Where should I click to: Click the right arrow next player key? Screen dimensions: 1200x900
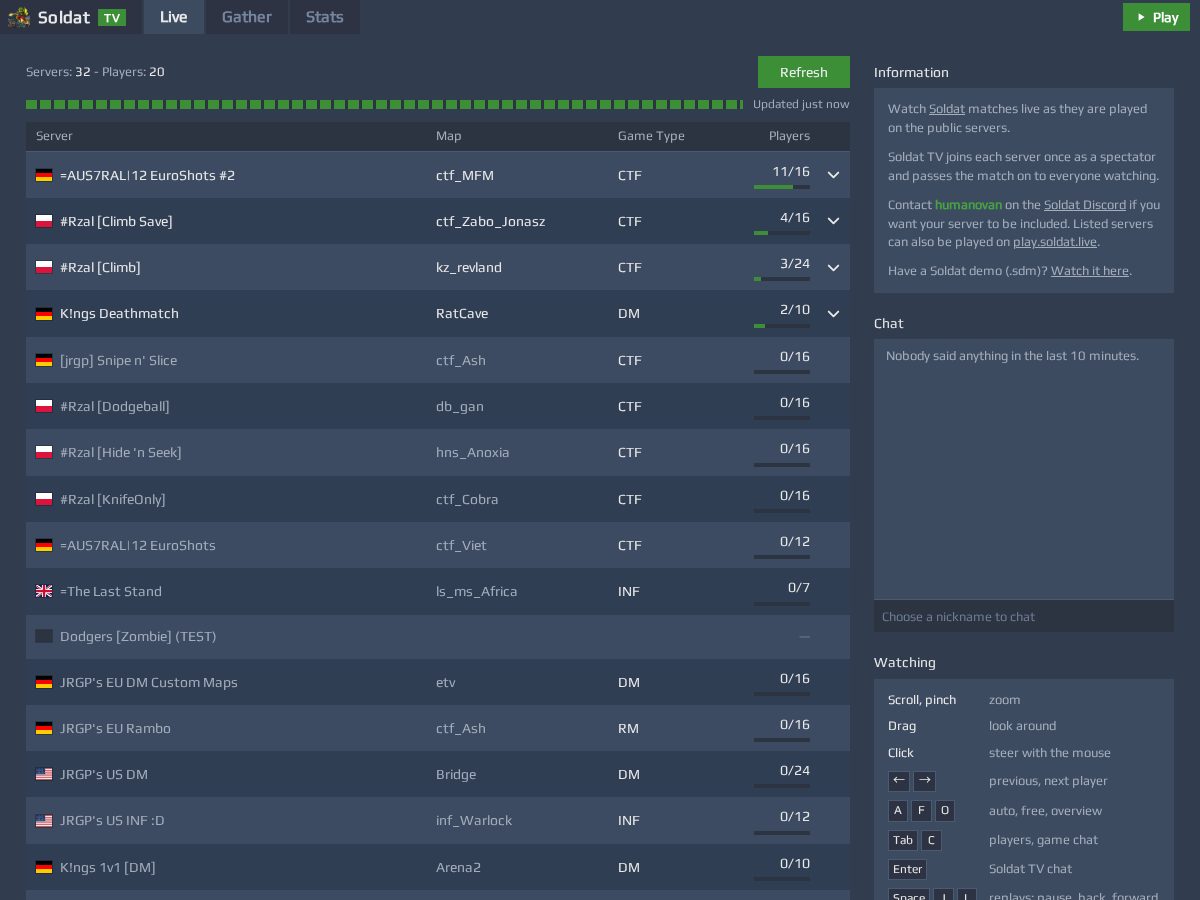click(925, 781)
